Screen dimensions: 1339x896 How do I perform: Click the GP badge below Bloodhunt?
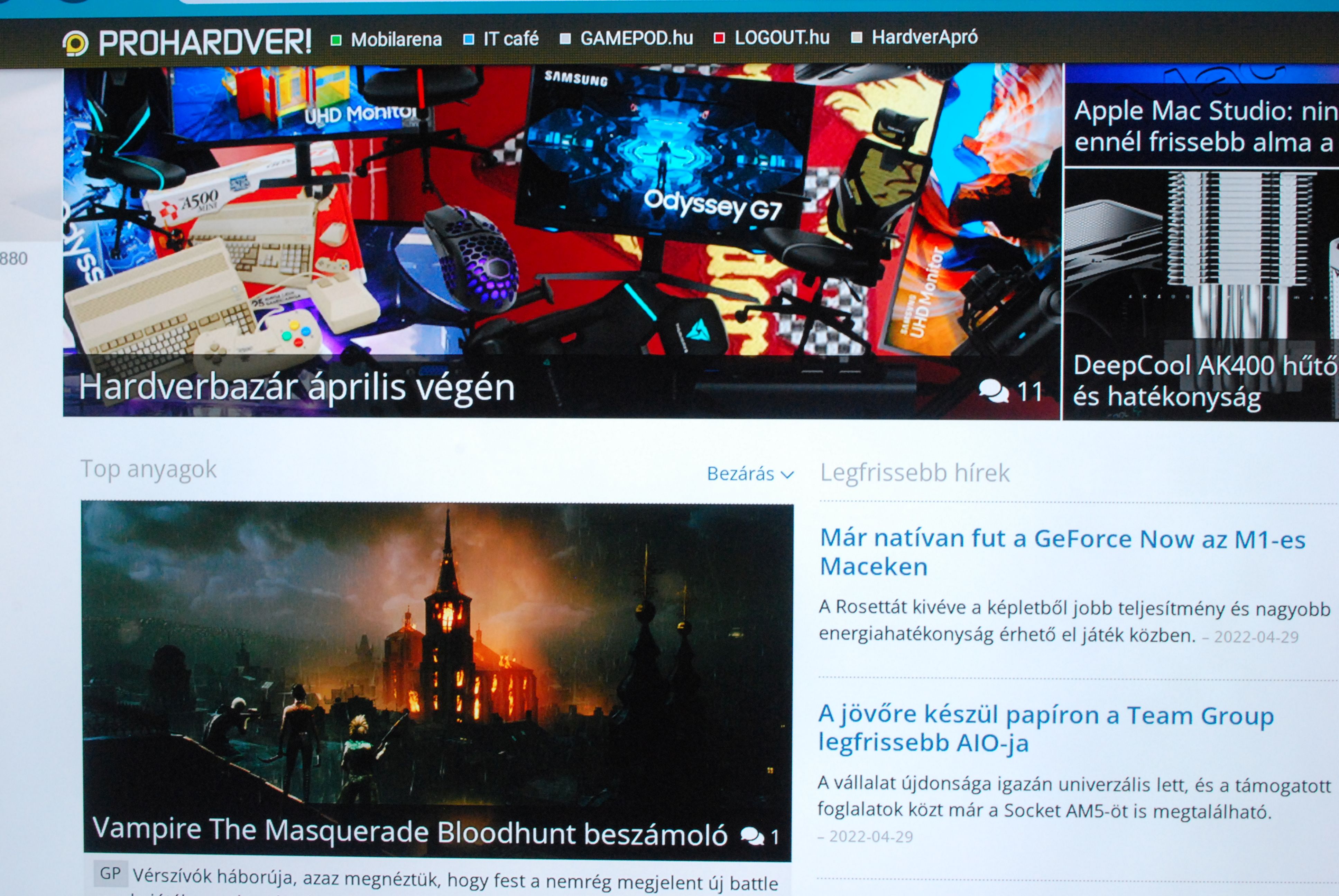coord(110,874)
